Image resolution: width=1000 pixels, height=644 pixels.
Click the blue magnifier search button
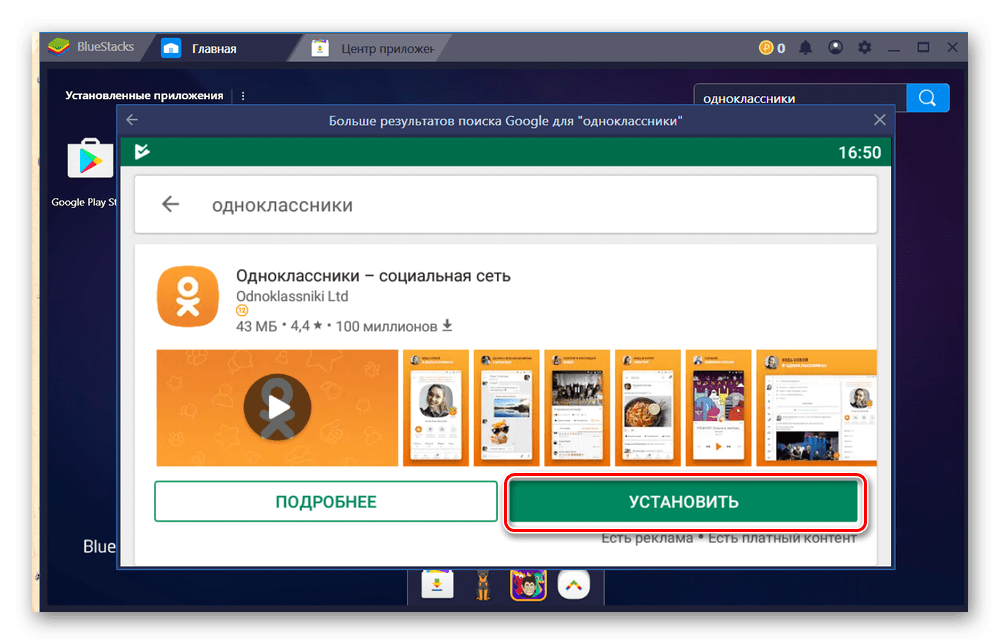(x=927, y=98)
